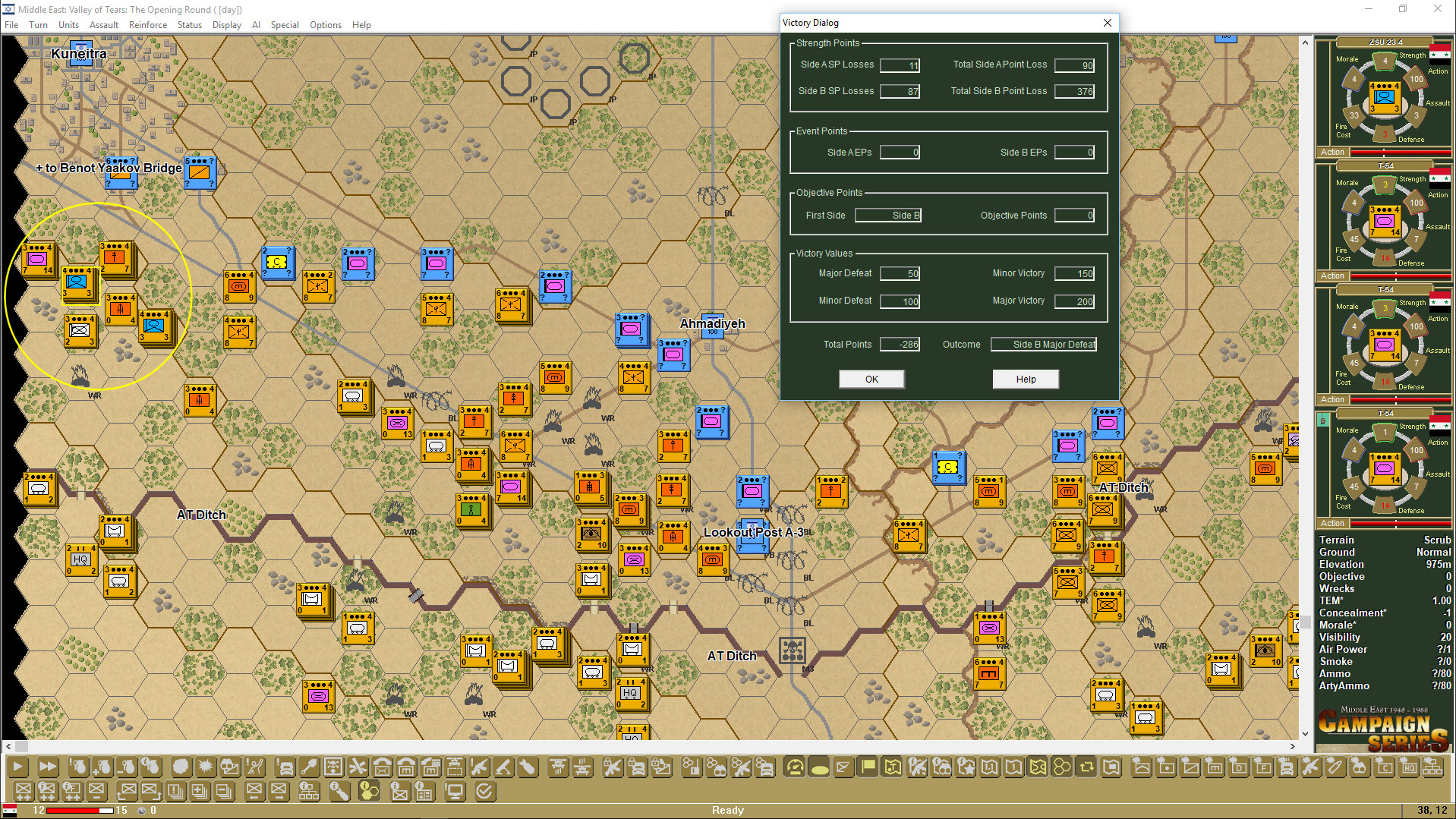Viewport: 1456px width, 819px height.
Task: Click the first helicopter toolbar icon
Action: 557,767
